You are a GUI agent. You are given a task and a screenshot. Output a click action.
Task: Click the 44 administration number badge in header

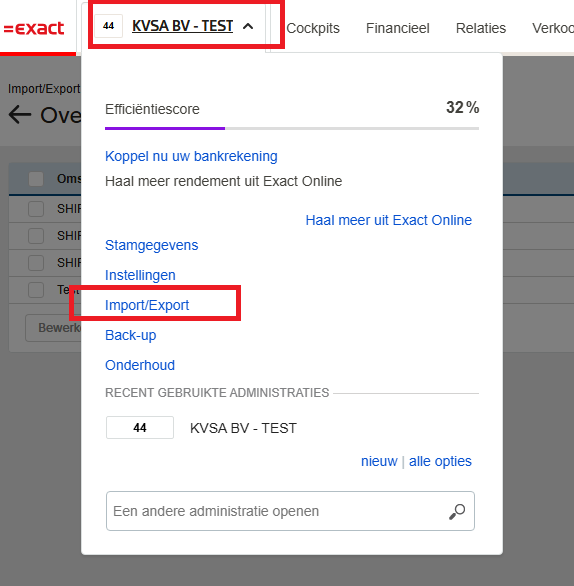108,26
